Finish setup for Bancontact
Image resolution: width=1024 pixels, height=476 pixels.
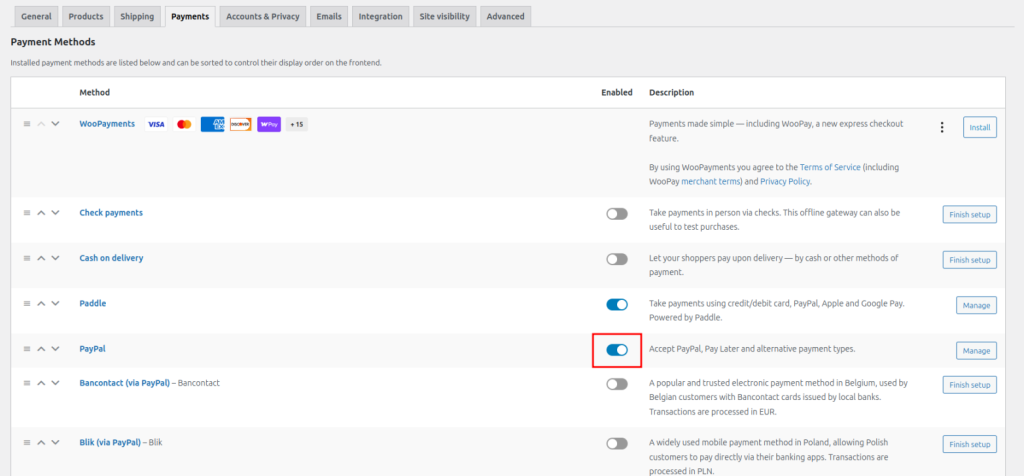[x=969, y=385]
